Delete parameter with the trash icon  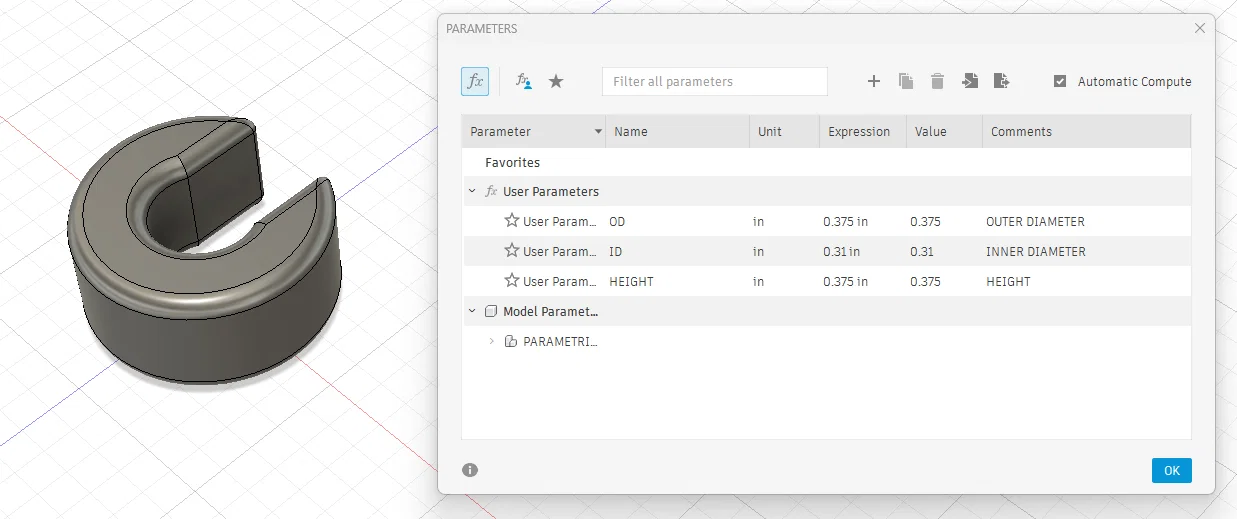[937, 81]
